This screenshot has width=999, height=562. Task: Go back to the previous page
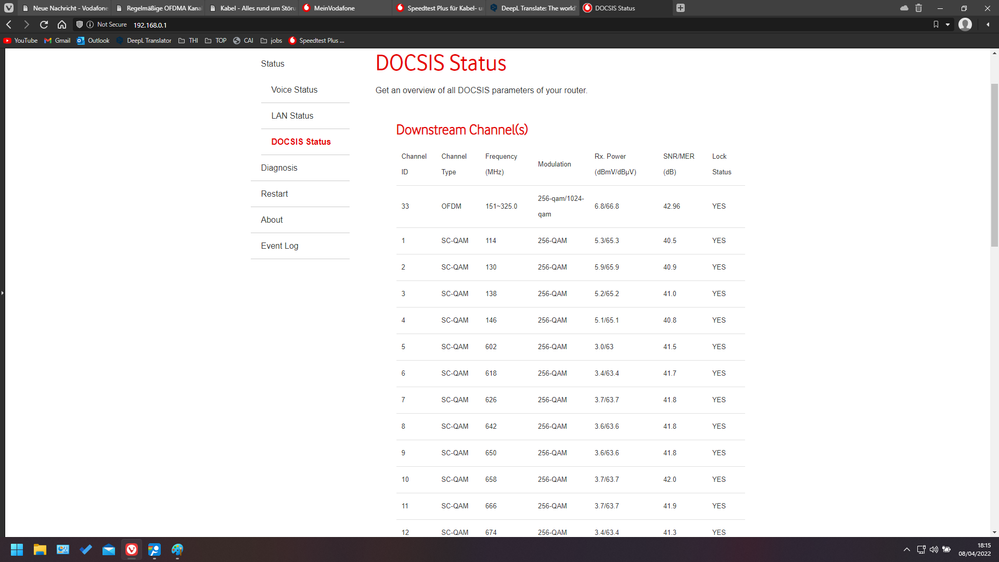[x=9, y=24]
